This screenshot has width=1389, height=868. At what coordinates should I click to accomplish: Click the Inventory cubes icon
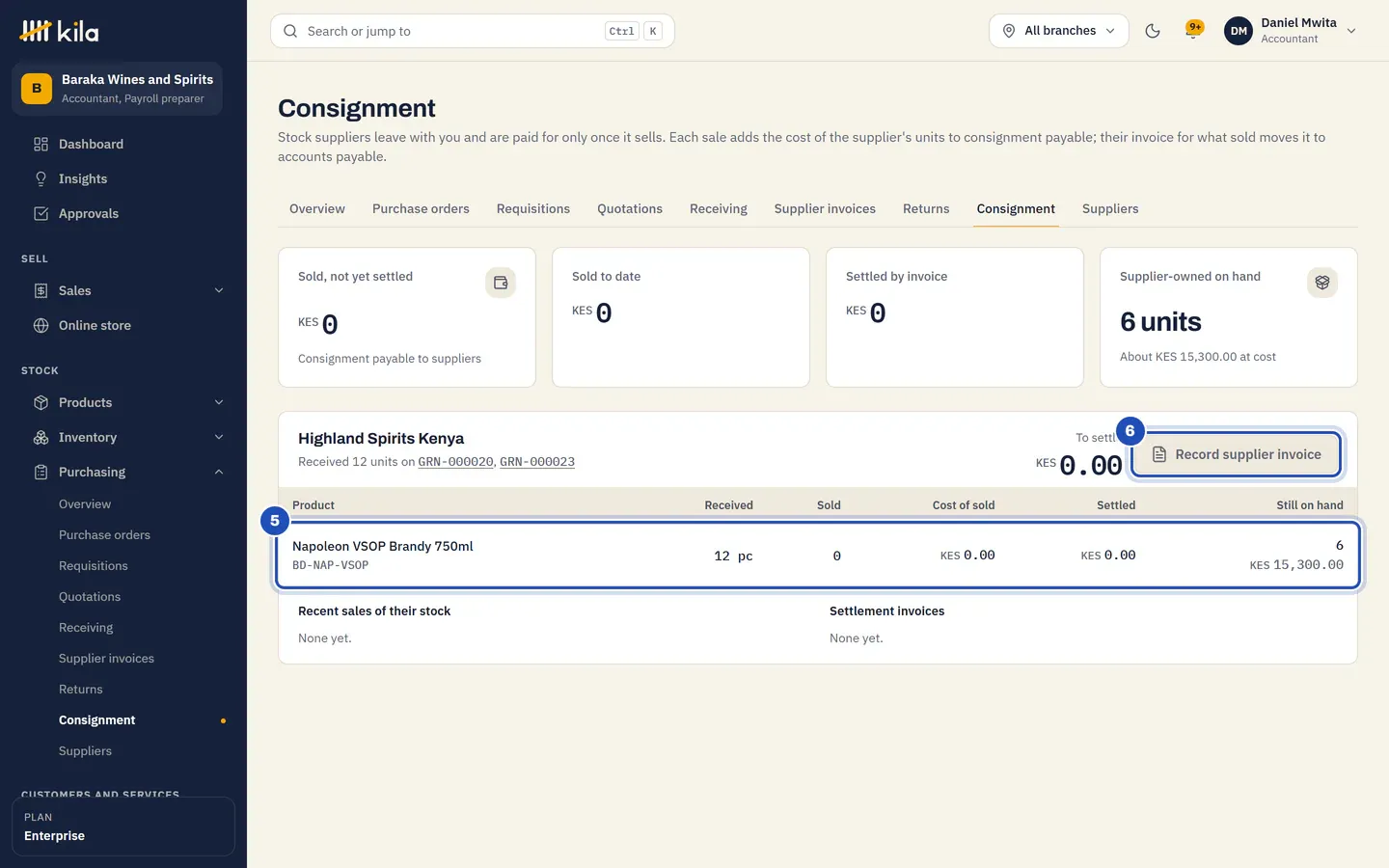(x=41, y=437)
